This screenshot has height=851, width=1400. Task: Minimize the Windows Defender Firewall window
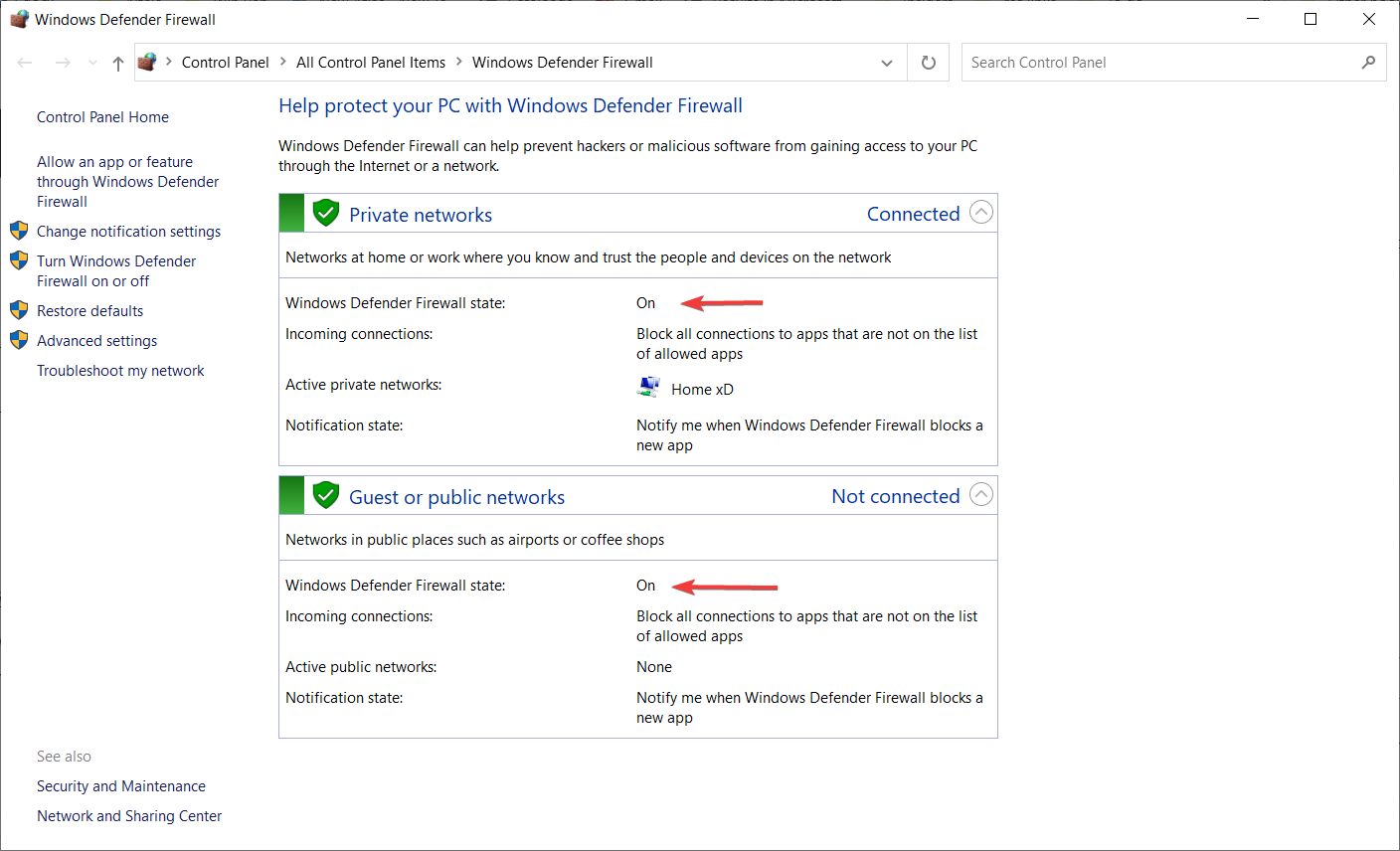1254,19
